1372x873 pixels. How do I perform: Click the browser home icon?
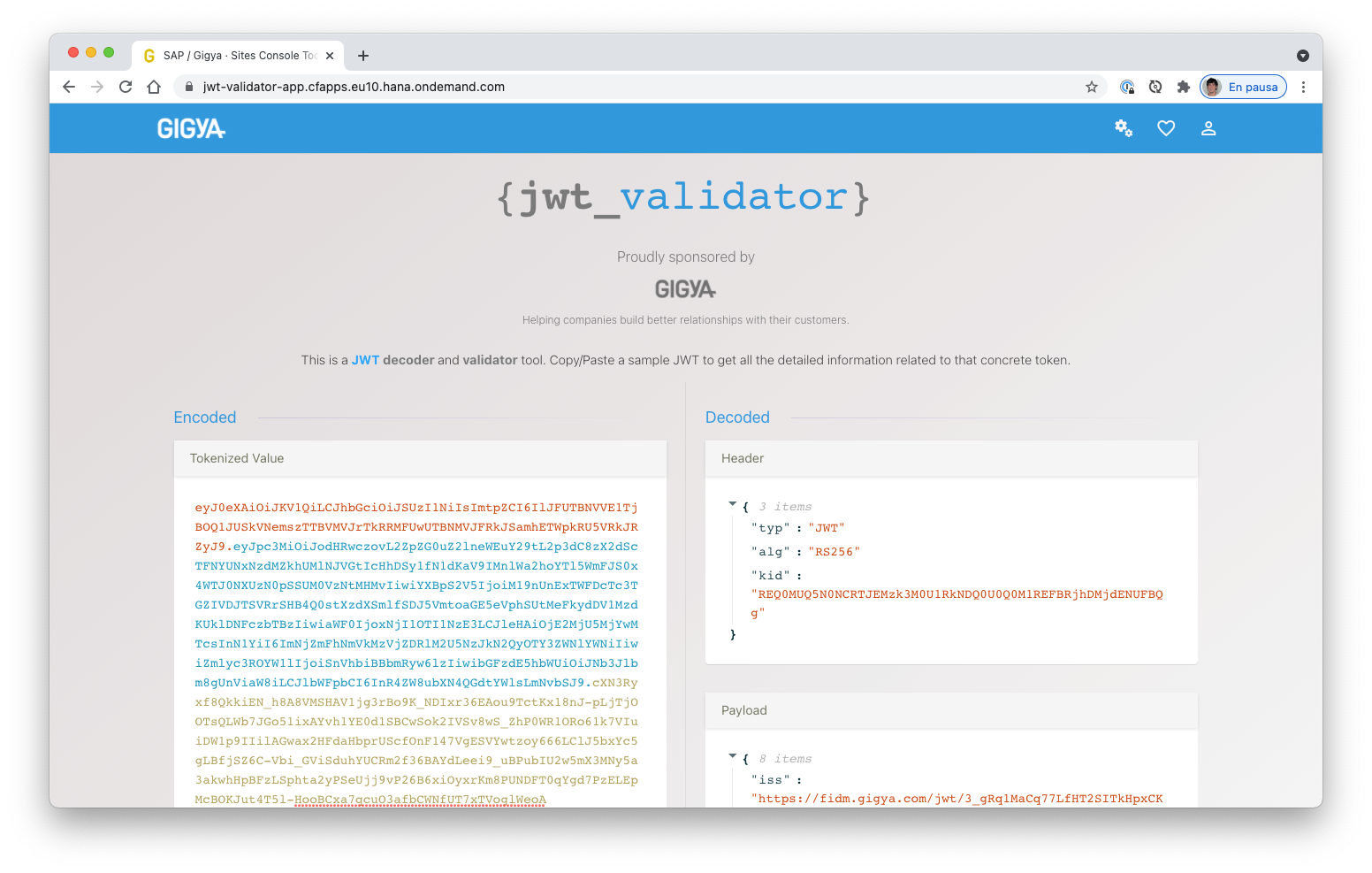[x=154, y=87]
